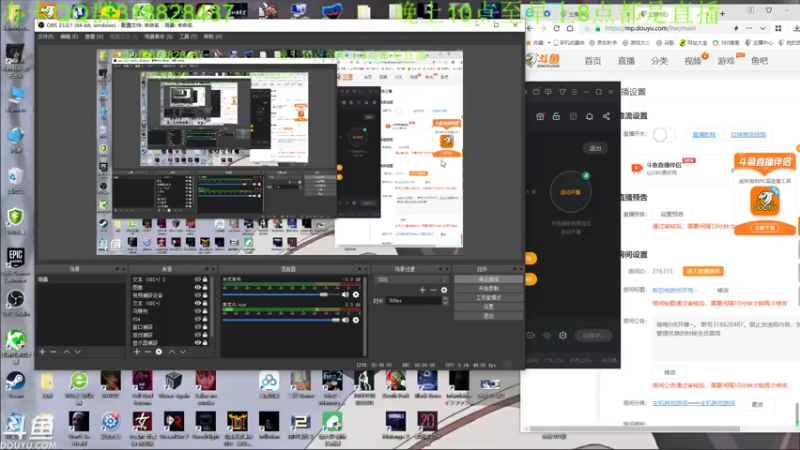Enable 工作室模式 in OBS controls
Viewport: 800px width, 450px height.
488,297
